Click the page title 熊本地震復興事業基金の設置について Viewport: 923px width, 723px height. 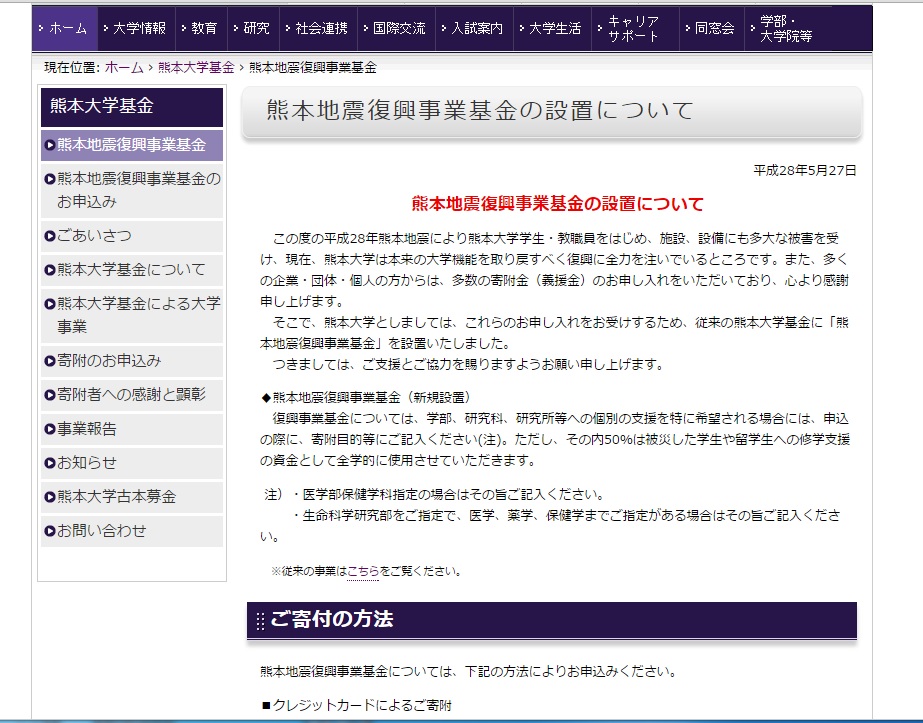point(480,110)
